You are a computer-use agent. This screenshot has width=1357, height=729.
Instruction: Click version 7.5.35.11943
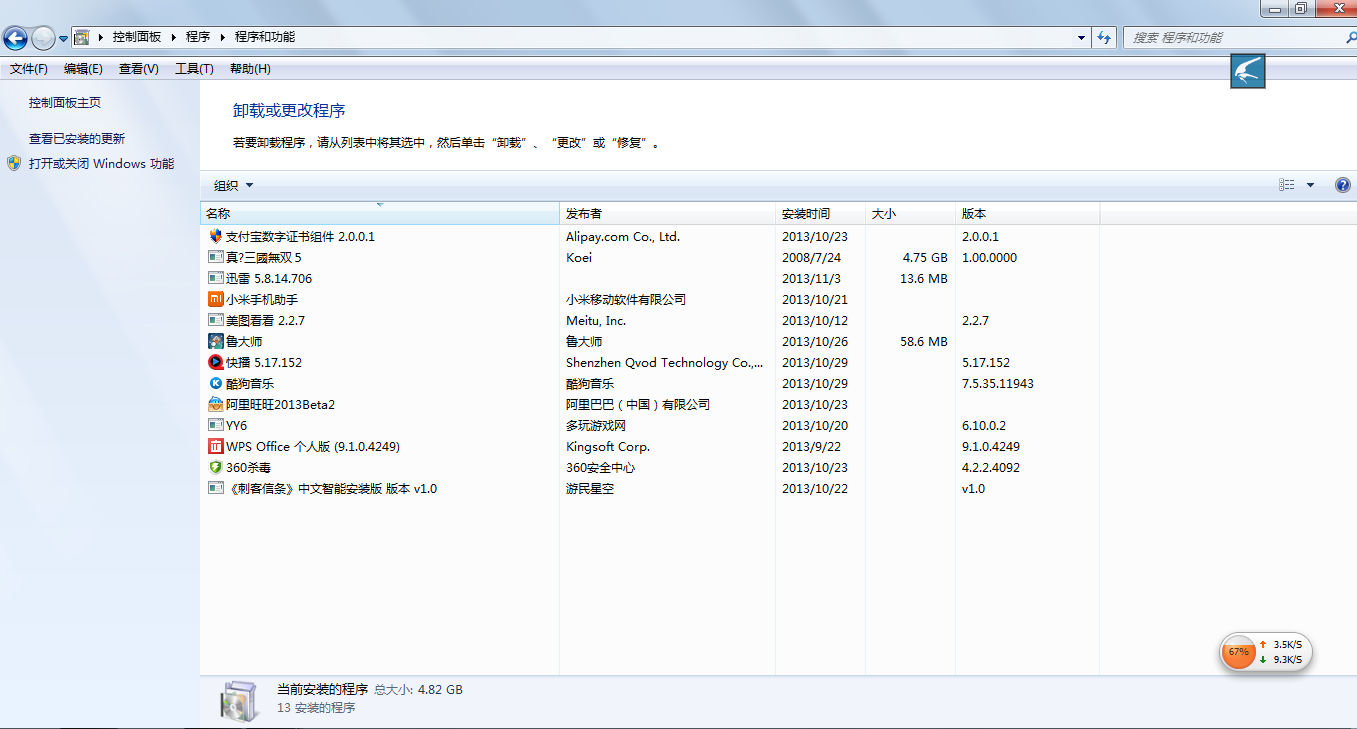[998, 384]
